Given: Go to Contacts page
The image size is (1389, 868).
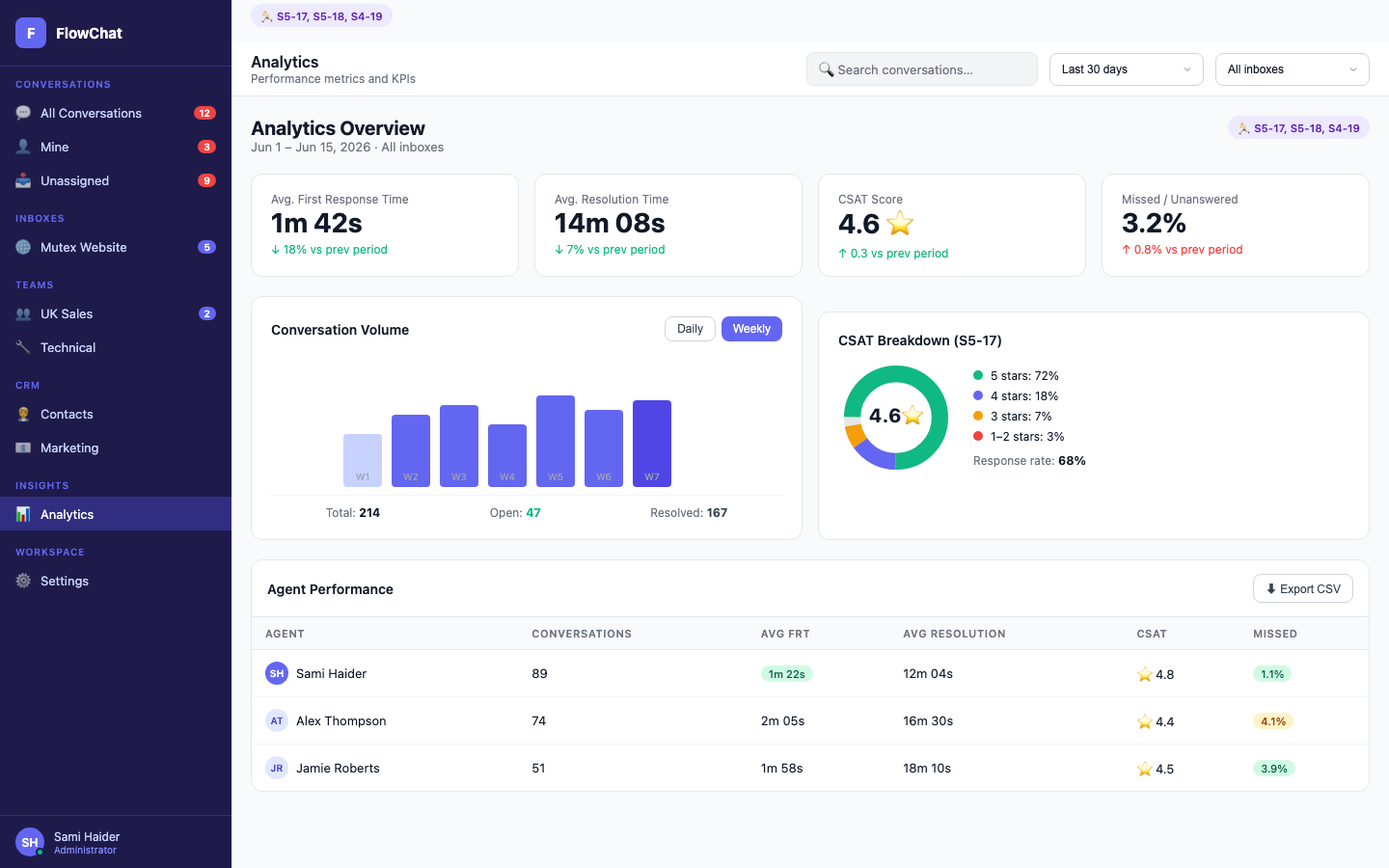Looking at the screenshot, I should click(116, 414).
